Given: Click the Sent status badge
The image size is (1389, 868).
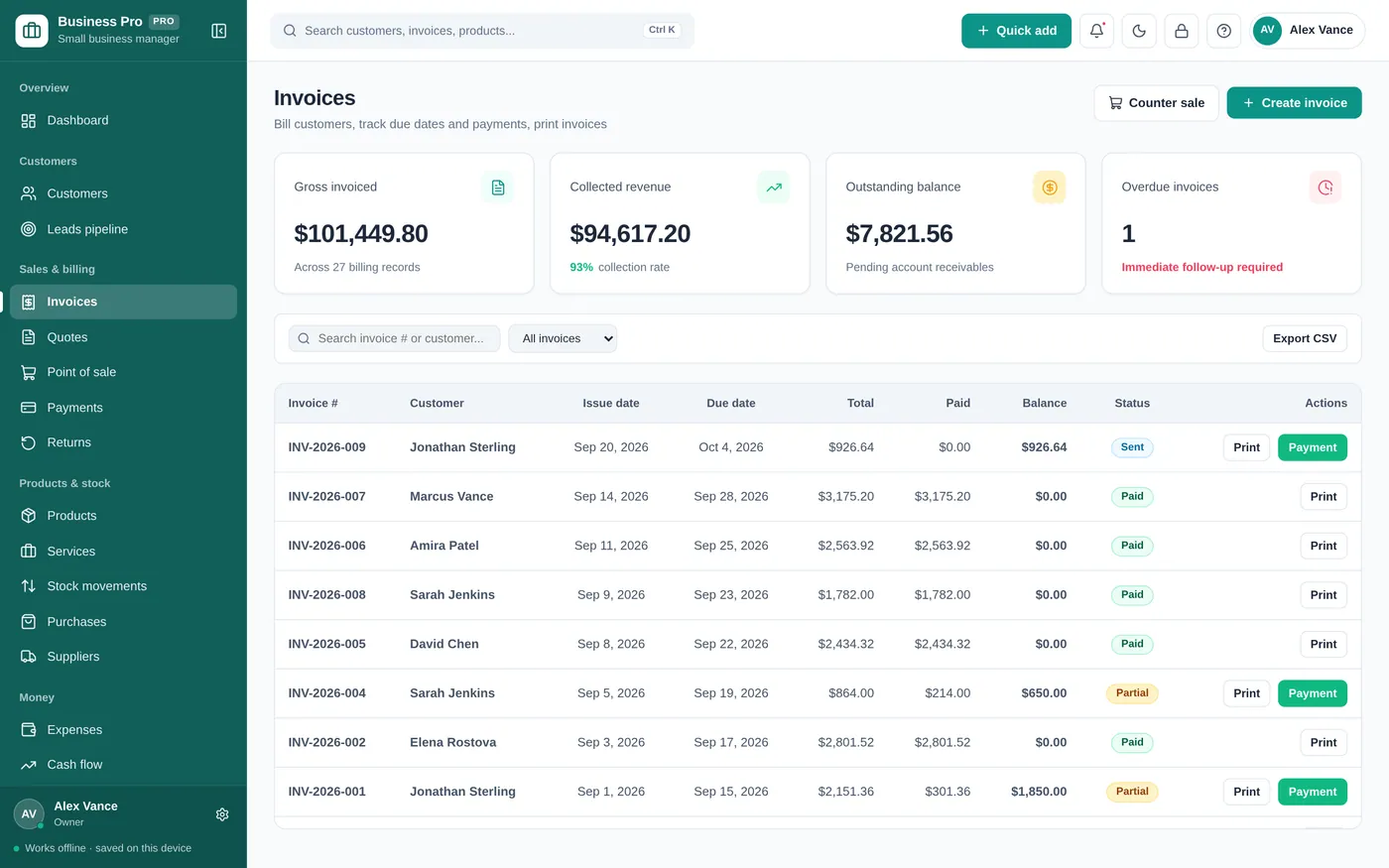Looking at the screenshot, I should click(1132, 447).
